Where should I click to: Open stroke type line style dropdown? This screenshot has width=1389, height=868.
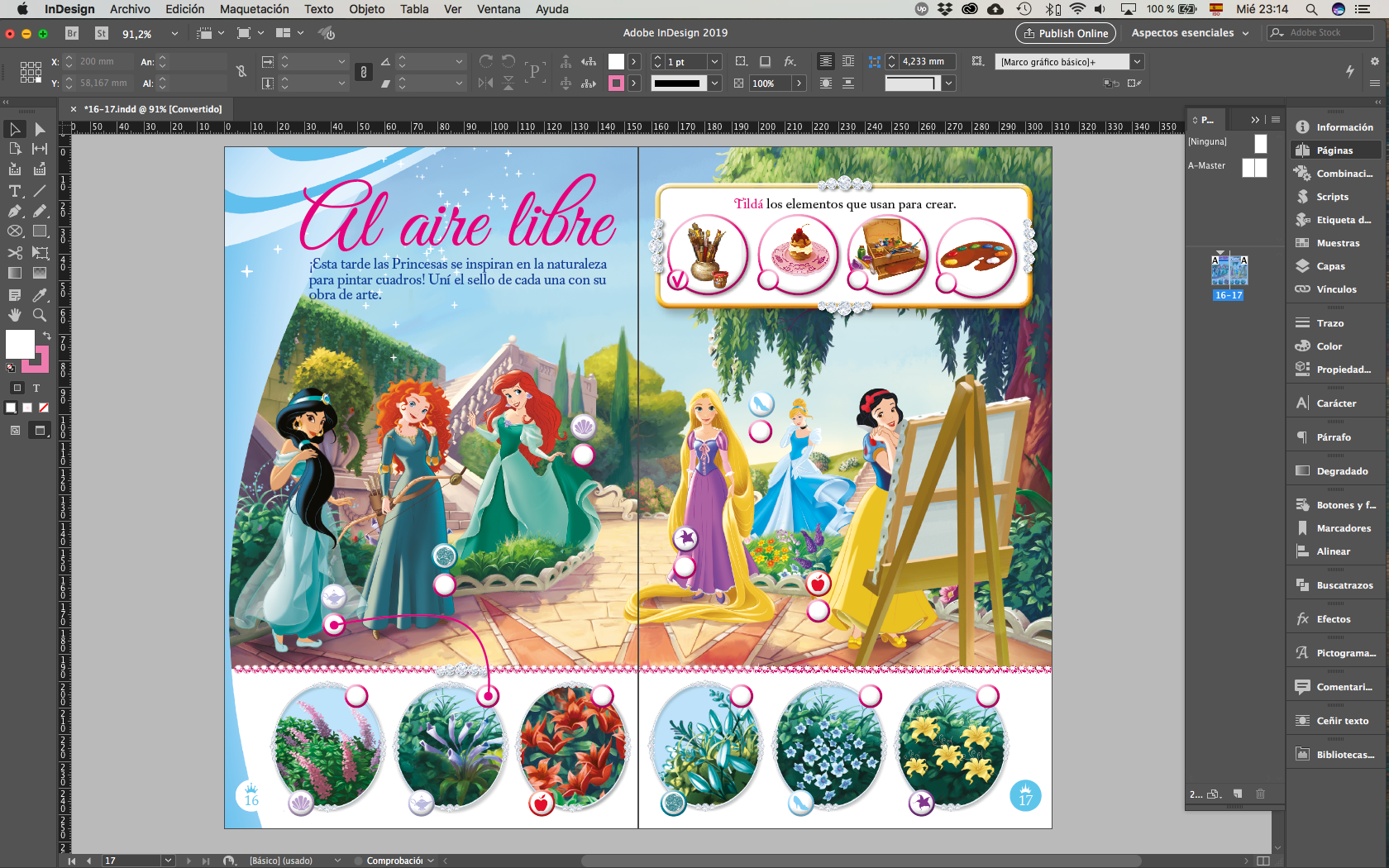(x=714, y=83)
